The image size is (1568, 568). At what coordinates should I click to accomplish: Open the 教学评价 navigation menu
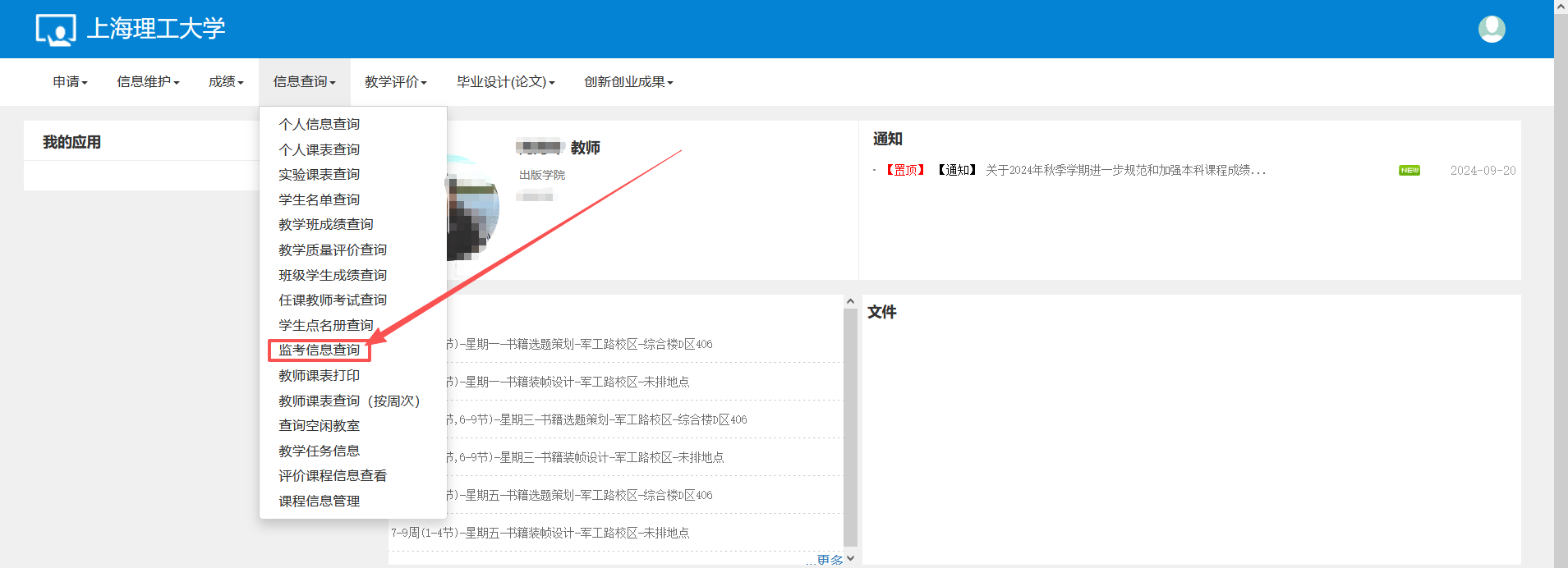[x=396, y=82]
